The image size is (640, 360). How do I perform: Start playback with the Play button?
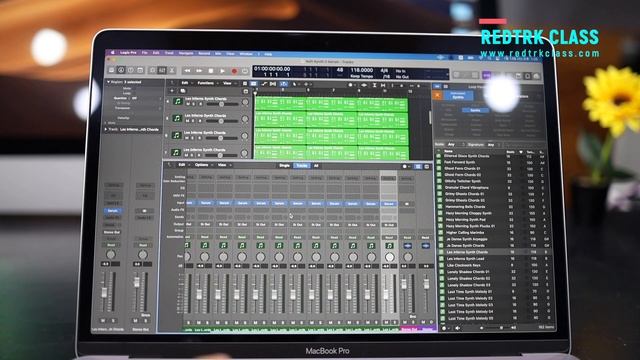click(x=222, y=71)
